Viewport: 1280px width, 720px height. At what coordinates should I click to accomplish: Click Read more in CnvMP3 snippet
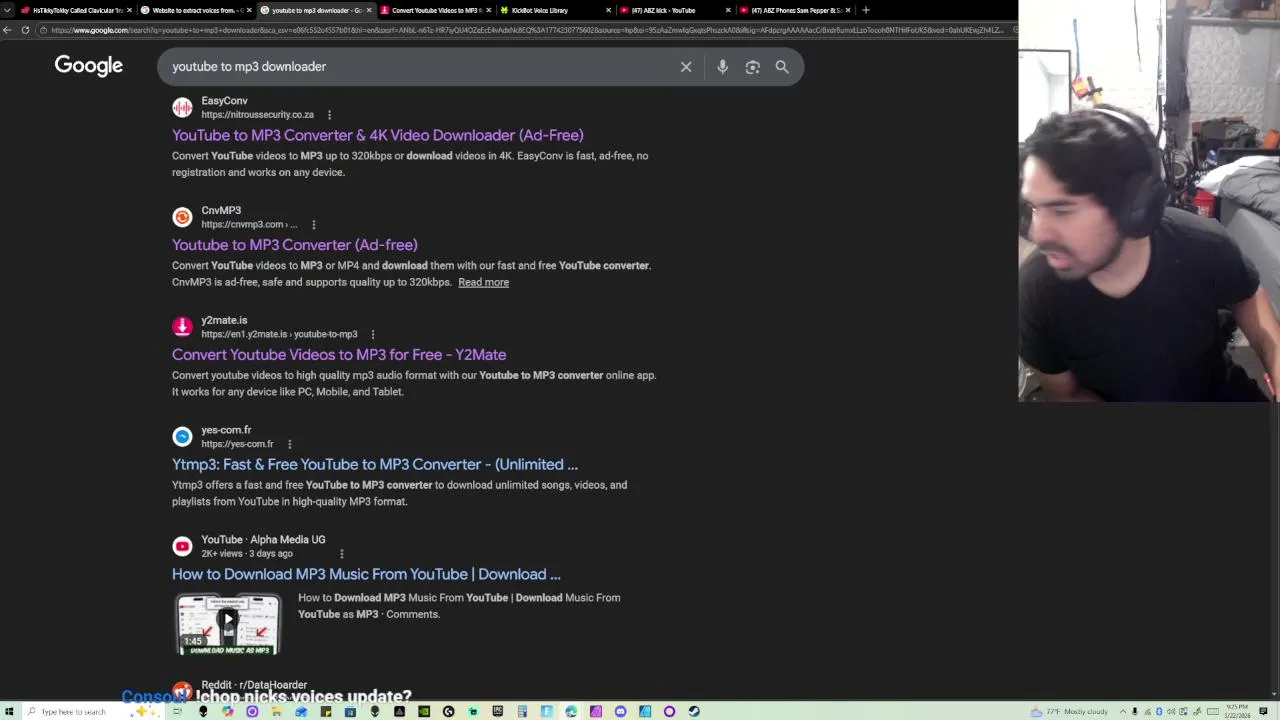coord(483,282)
